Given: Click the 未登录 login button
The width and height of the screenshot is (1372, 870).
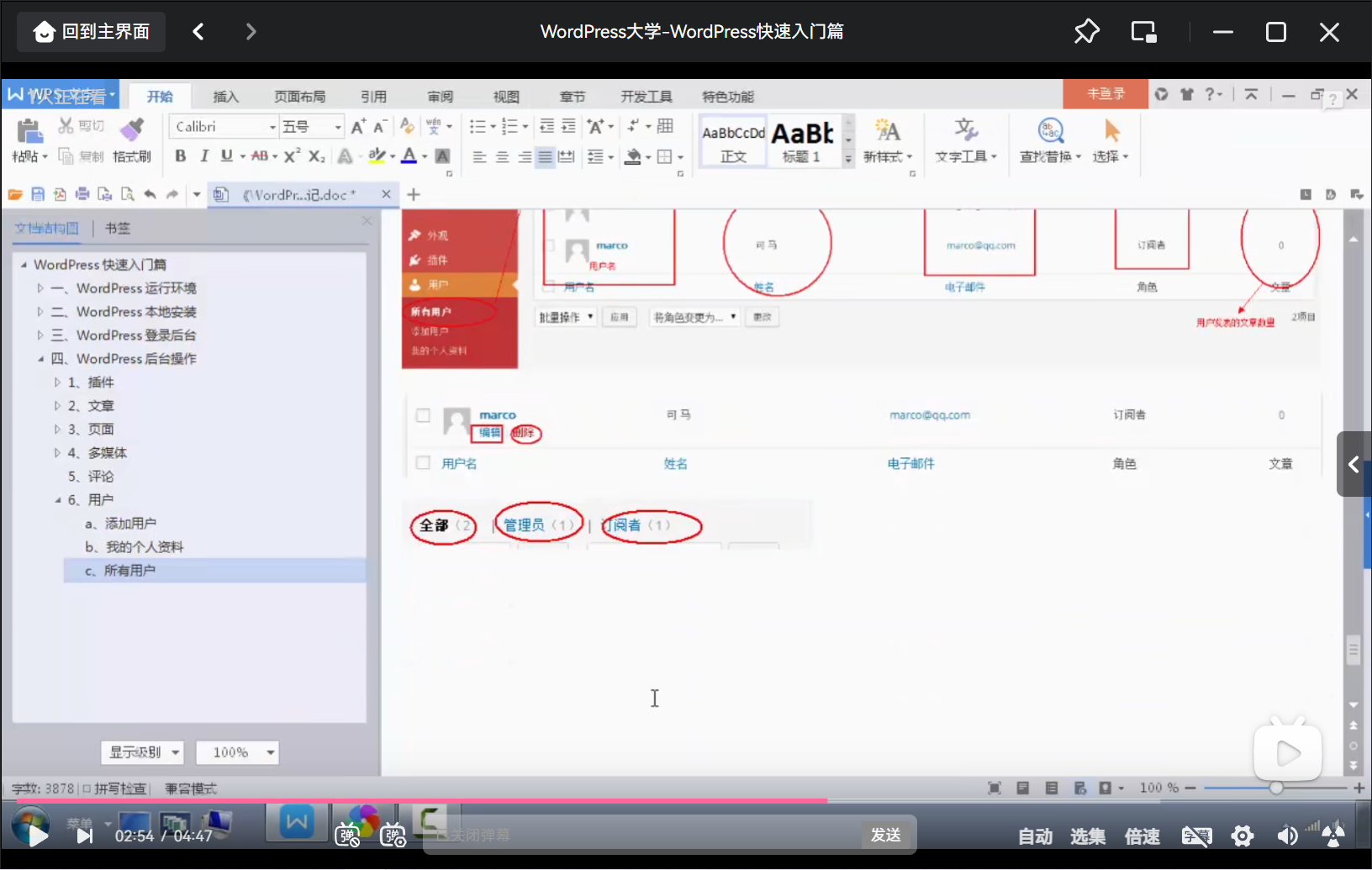Looking at the screenshot, I should pos(1106,94).
